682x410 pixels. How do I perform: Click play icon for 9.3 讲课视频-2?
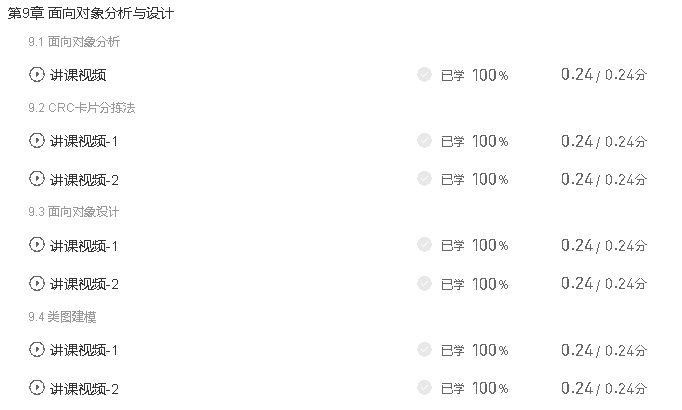click(37, 283)
